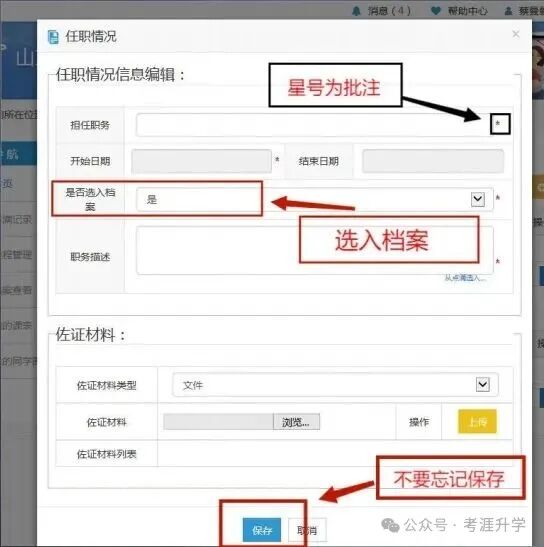Click the yellow 上传 upload button
Screen dimensions: 544x547
(477, 421)
